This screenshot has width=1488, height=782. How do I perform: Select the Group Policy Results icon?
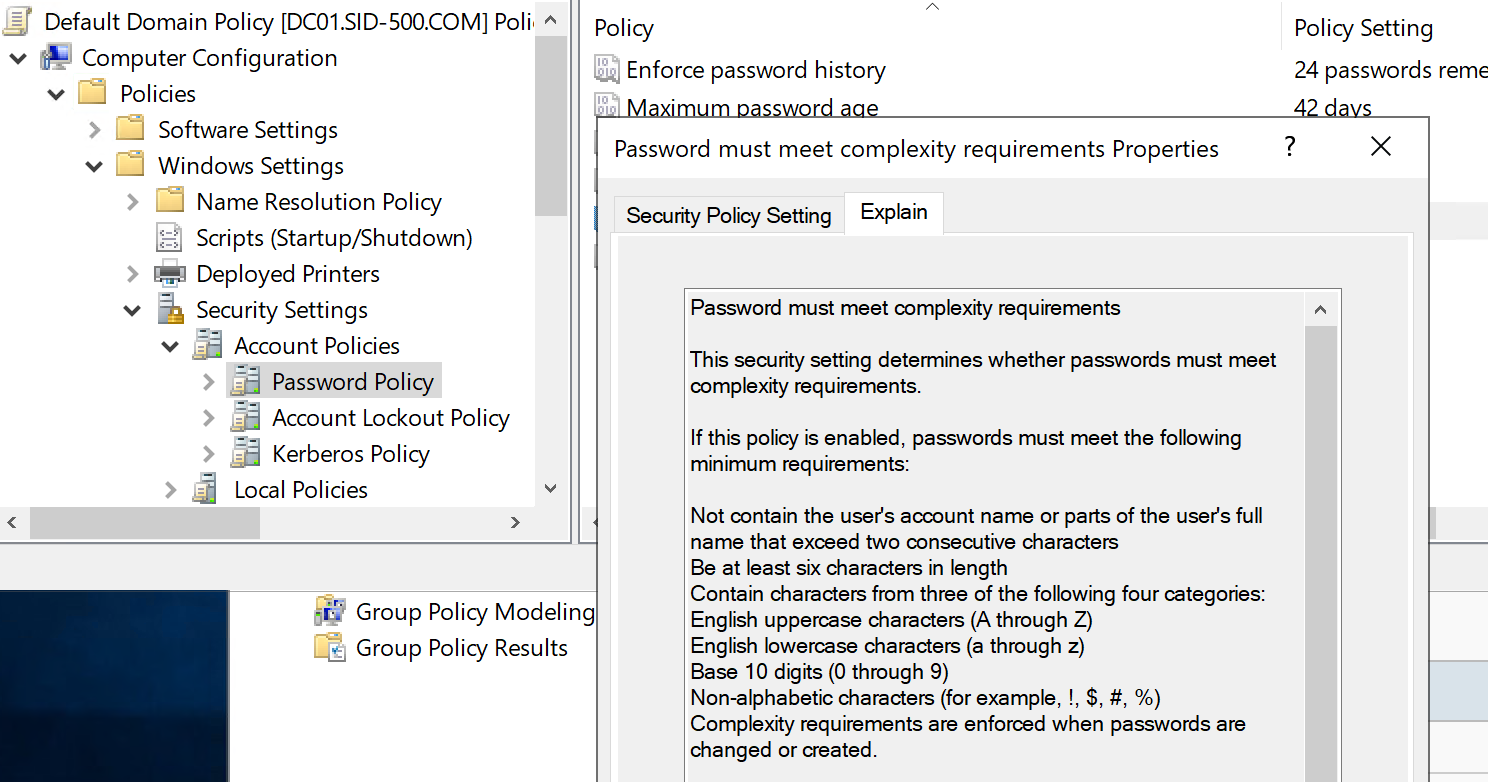(331, 647)
